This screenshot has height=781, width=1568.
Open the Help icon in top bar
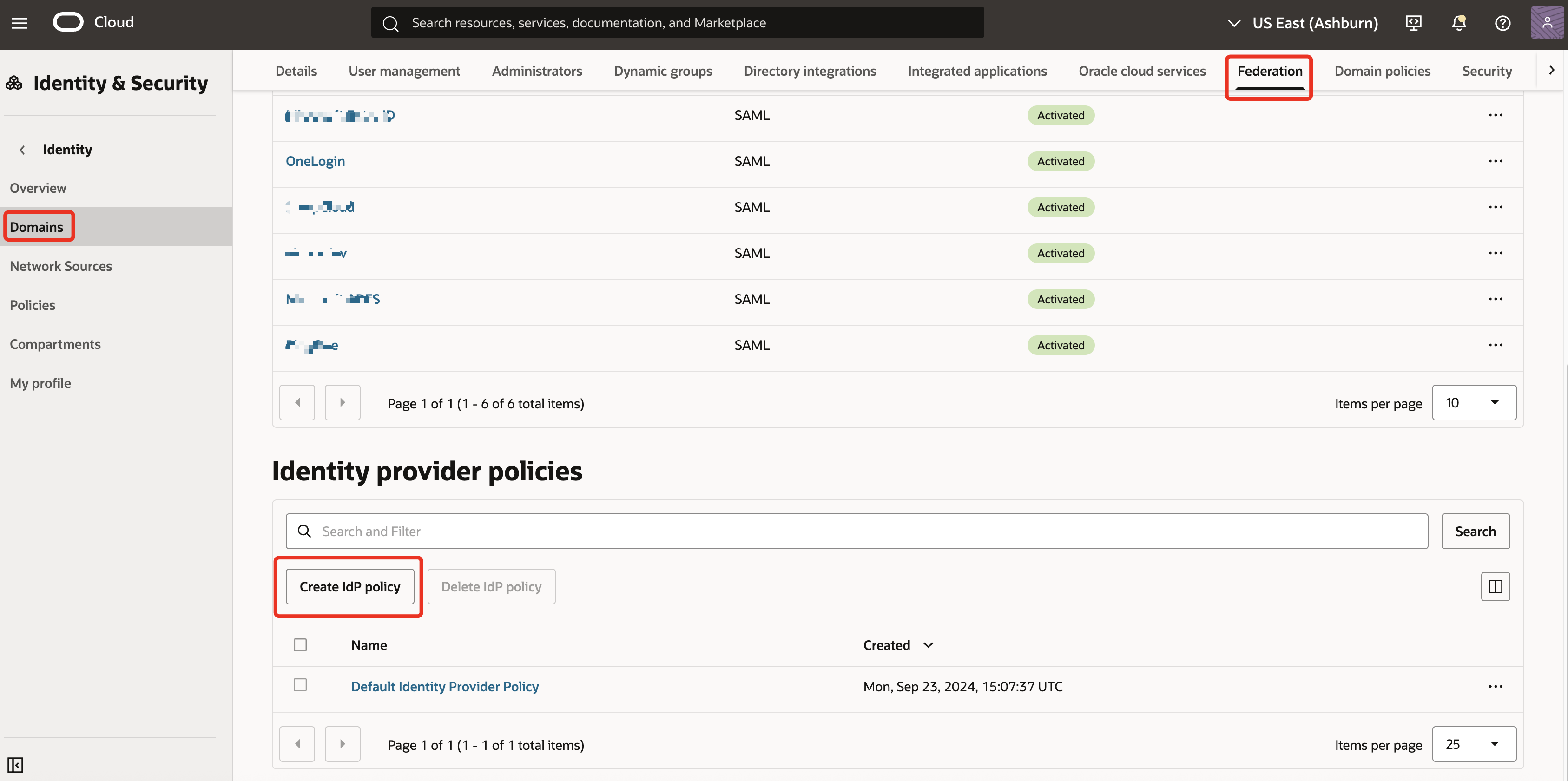[1503, 23]
